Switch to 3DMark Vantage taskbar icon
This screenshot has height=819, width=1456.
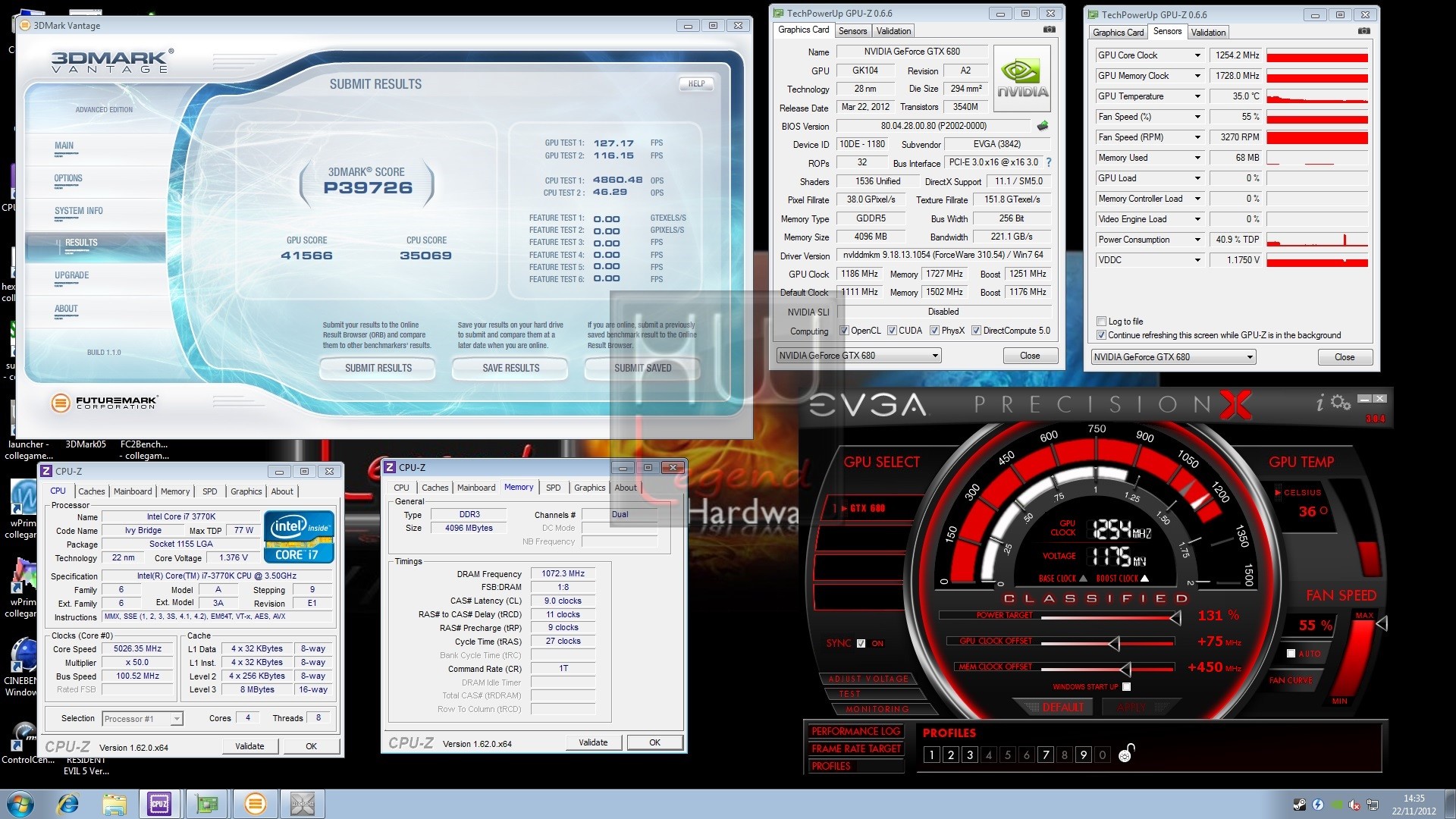(x=255, y=804)
